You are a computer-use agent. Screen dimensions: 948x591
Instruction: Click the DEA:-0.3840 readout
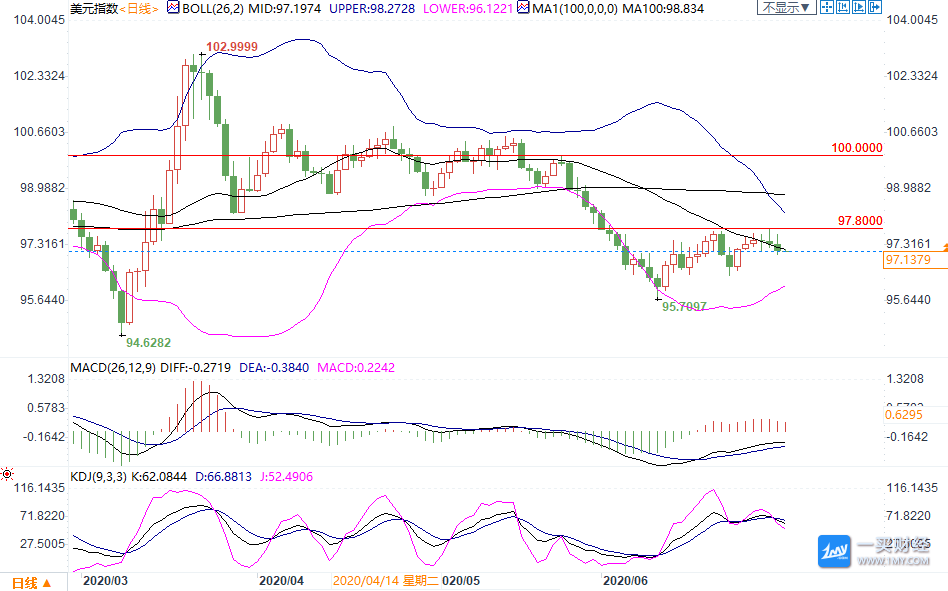click(x=274, y=367)
